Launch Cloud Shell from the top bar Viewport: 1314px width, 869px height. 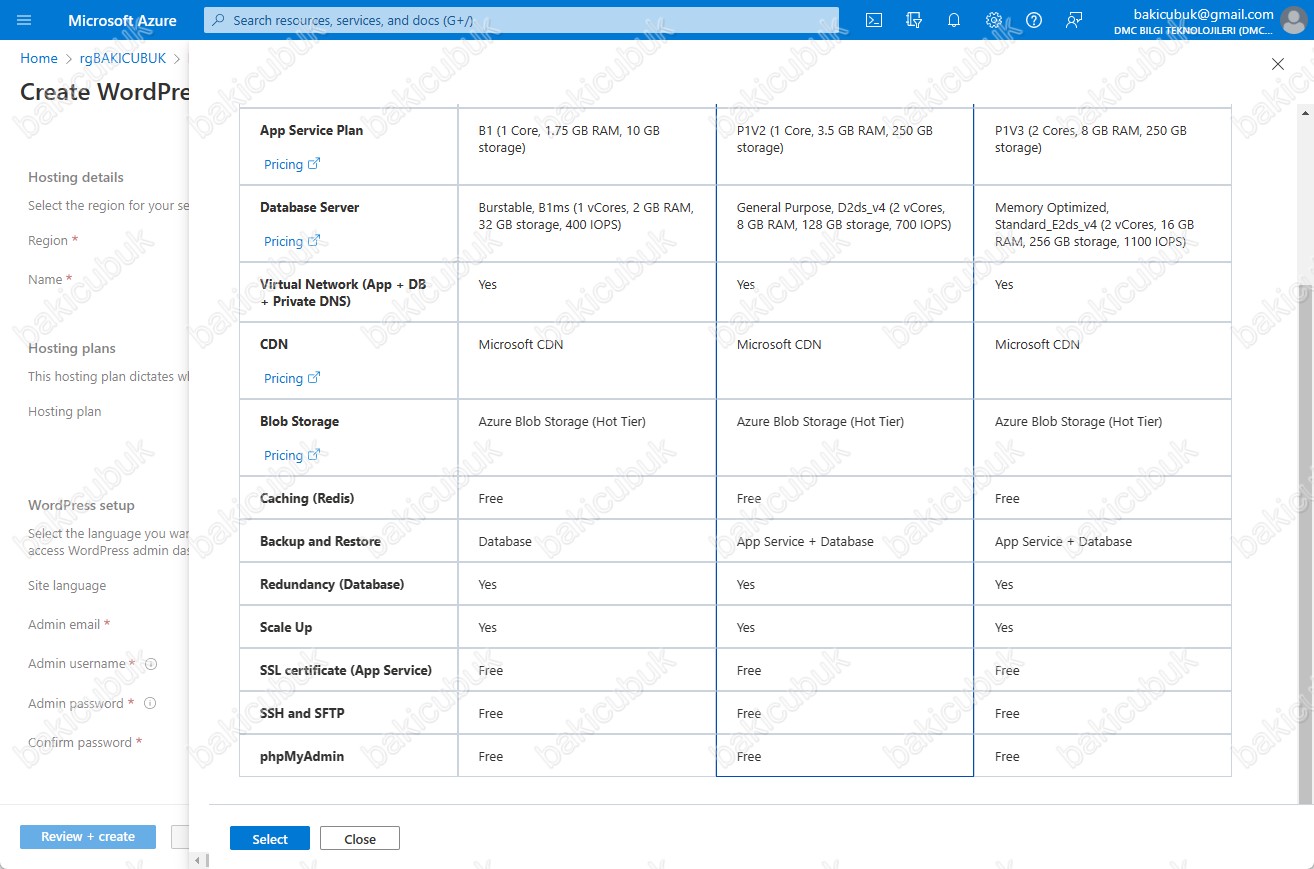[x=874, y=20]
